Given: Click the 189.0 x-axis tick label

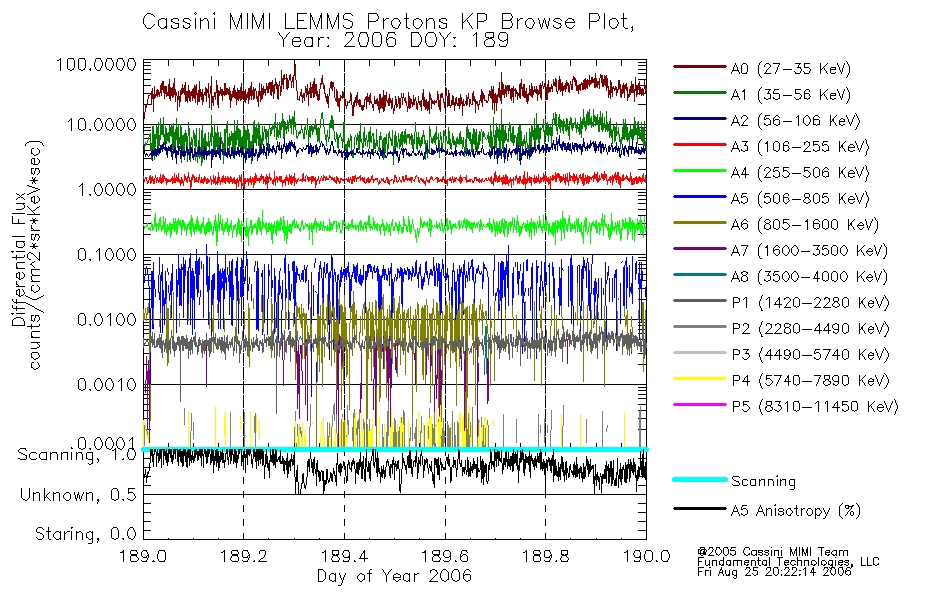Looking at the screenshot, I should [144, 556].
